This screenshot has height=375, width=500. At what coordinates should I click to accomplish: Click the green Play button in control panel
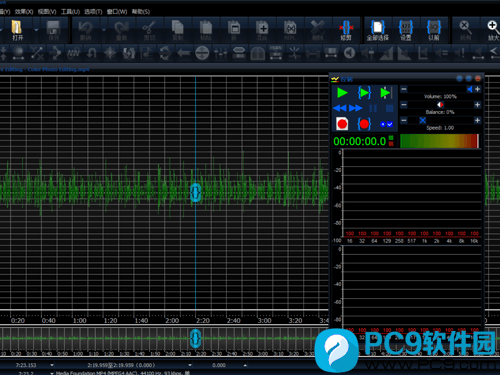point(342,93)
